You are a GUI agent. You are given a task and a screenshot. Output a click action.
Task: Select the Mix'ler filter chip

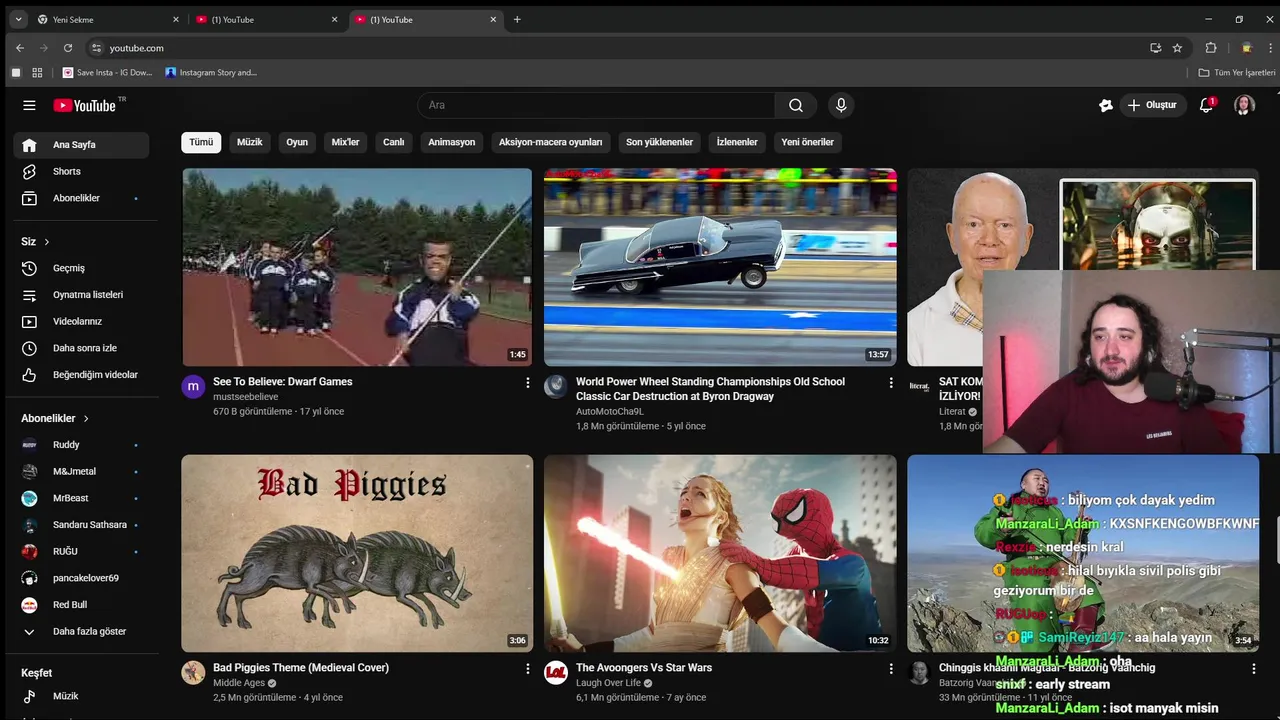coord(345,142)
